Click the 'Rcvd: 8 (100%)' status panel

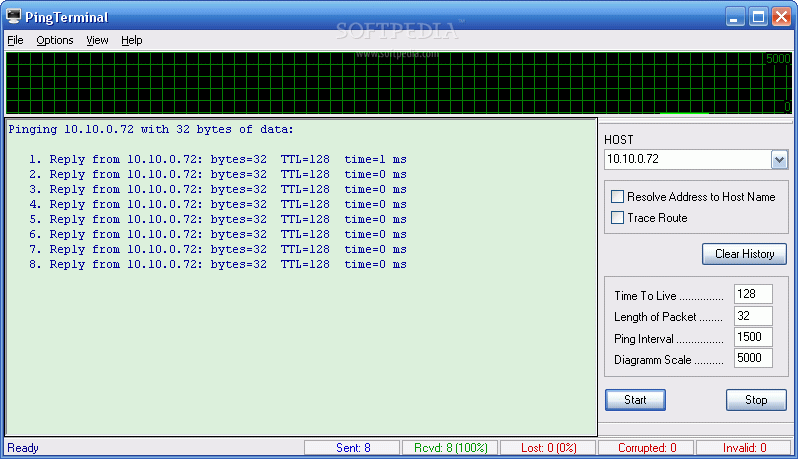tap(450, 448)
